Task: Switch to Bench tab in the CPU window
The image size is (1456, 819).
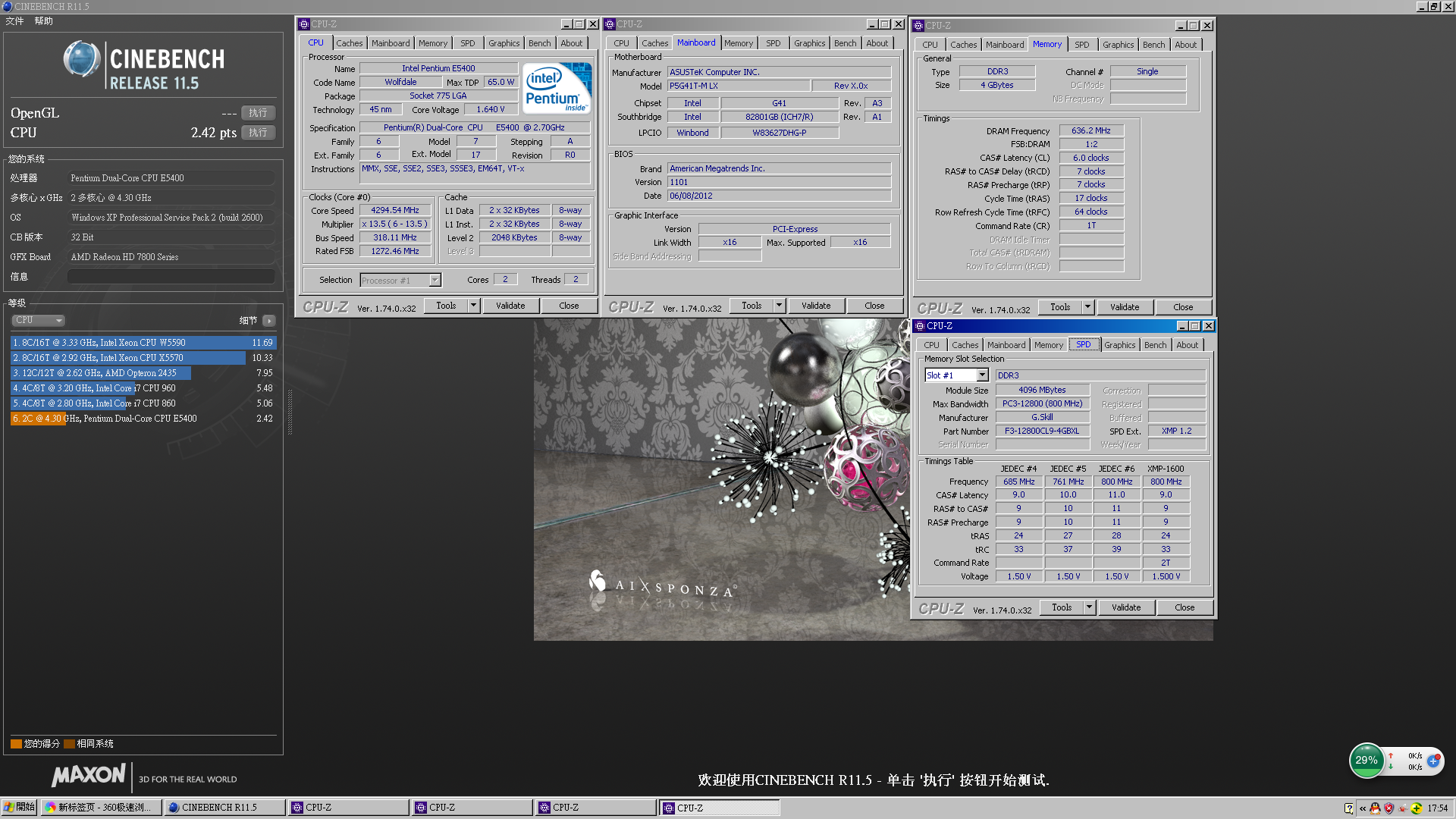Action: click(540, 43)
